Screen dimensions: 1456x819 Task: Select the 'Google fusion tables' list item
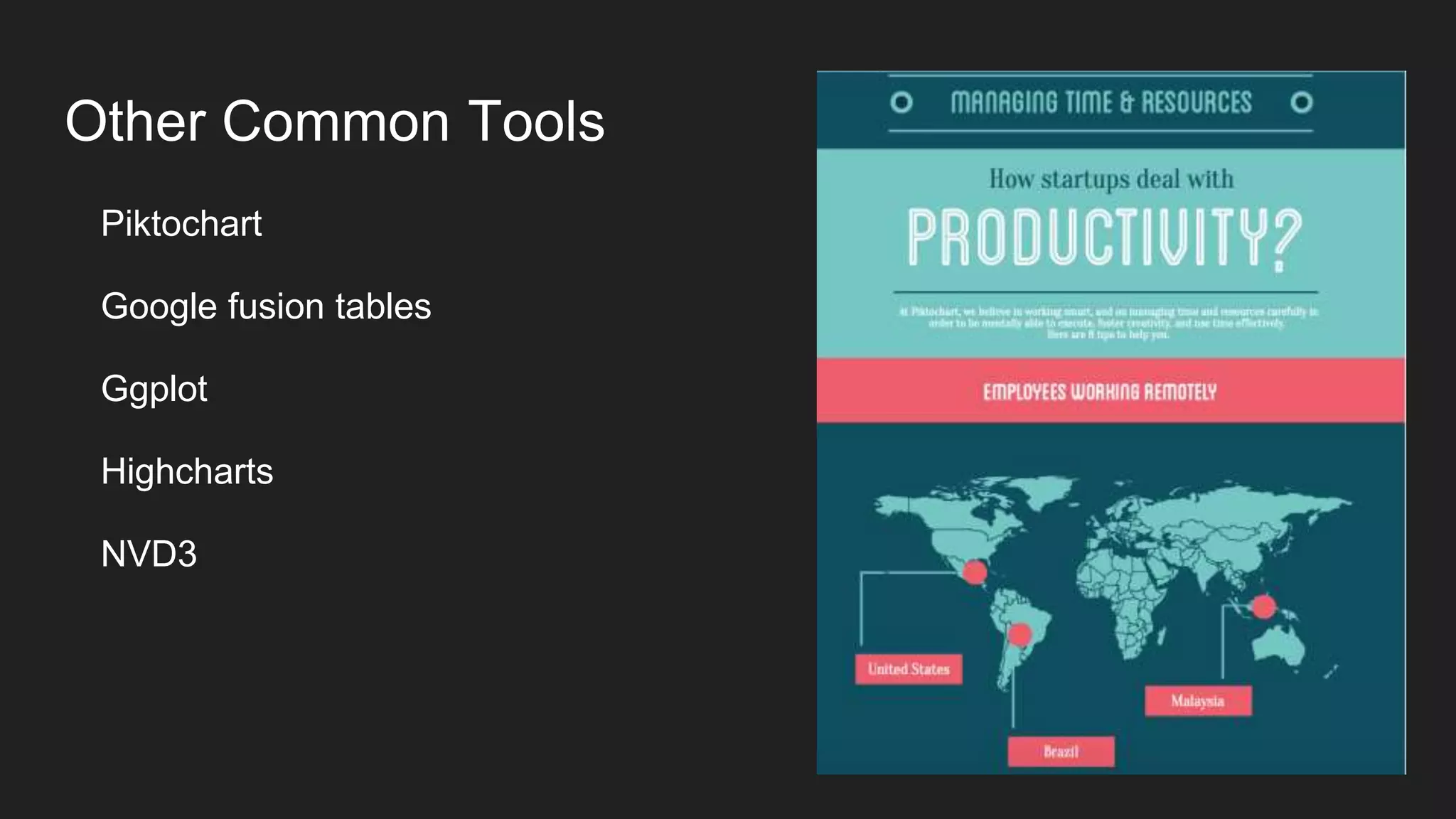coord(266,307)
